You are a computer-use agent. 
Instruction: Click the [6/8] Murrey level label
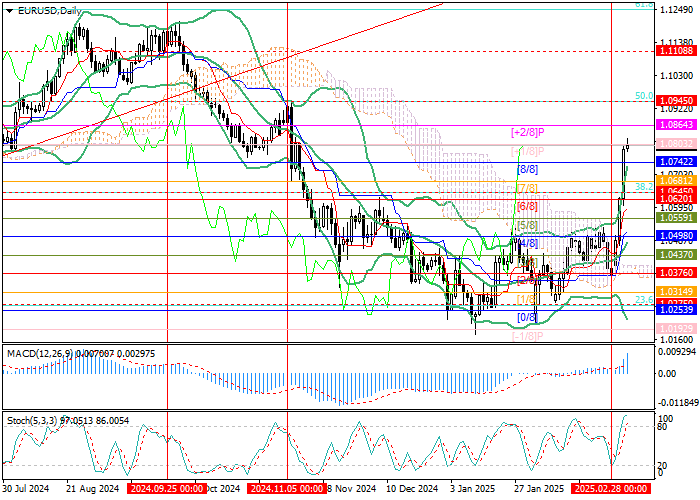[527, 206]
